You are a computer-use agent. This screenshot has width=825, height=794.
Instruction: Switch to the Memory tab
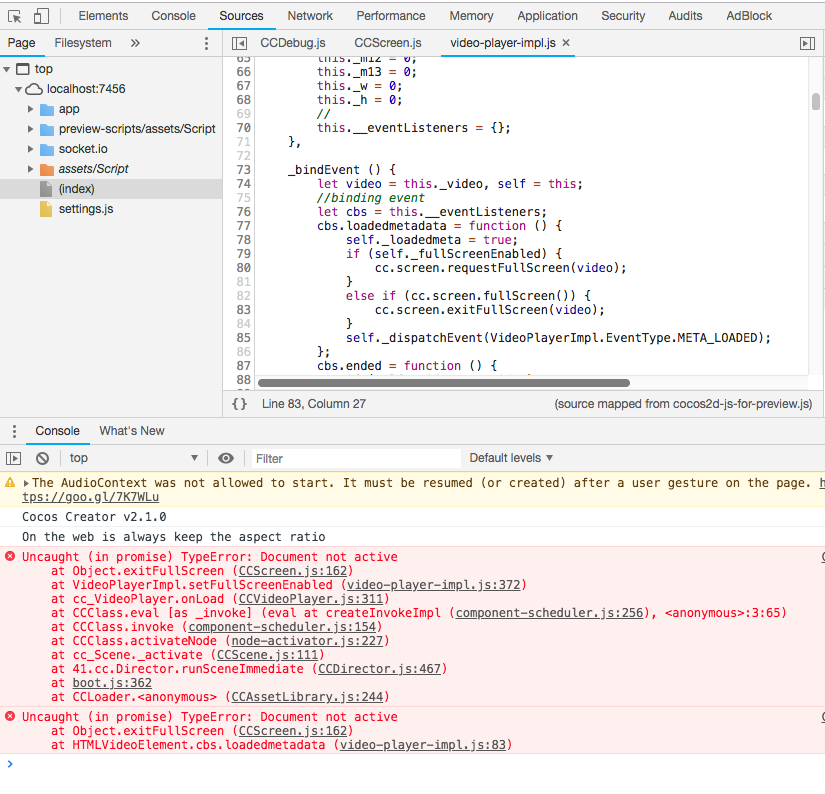click(x=471, y=16)
